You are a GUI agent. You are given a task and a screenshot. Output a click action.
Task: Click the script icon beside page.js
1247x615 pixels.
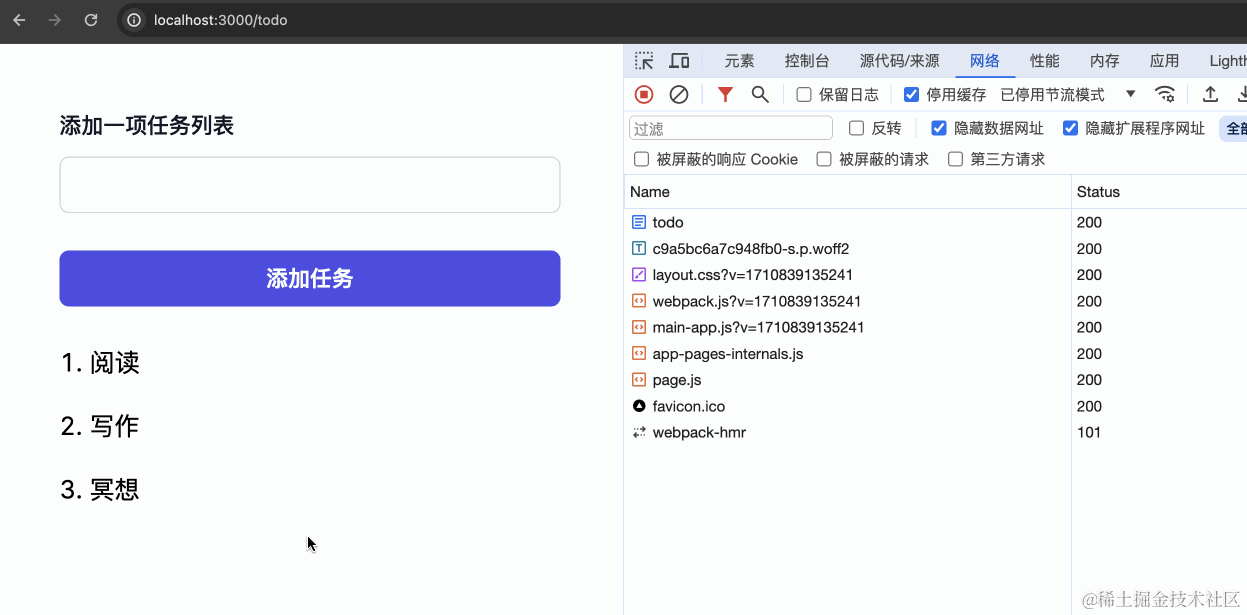coord(639,380)
